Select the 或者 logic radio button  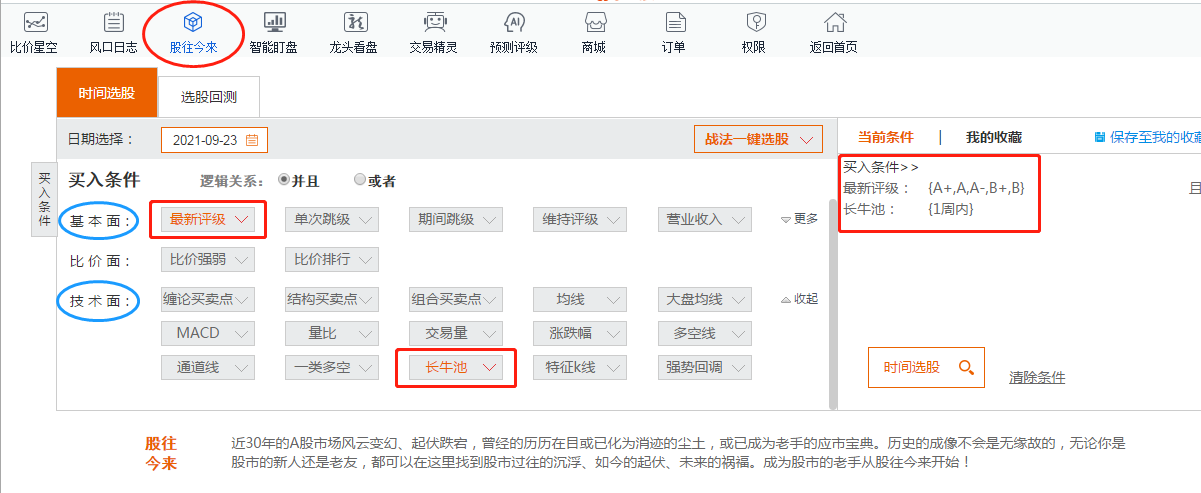tap(360, 180)
